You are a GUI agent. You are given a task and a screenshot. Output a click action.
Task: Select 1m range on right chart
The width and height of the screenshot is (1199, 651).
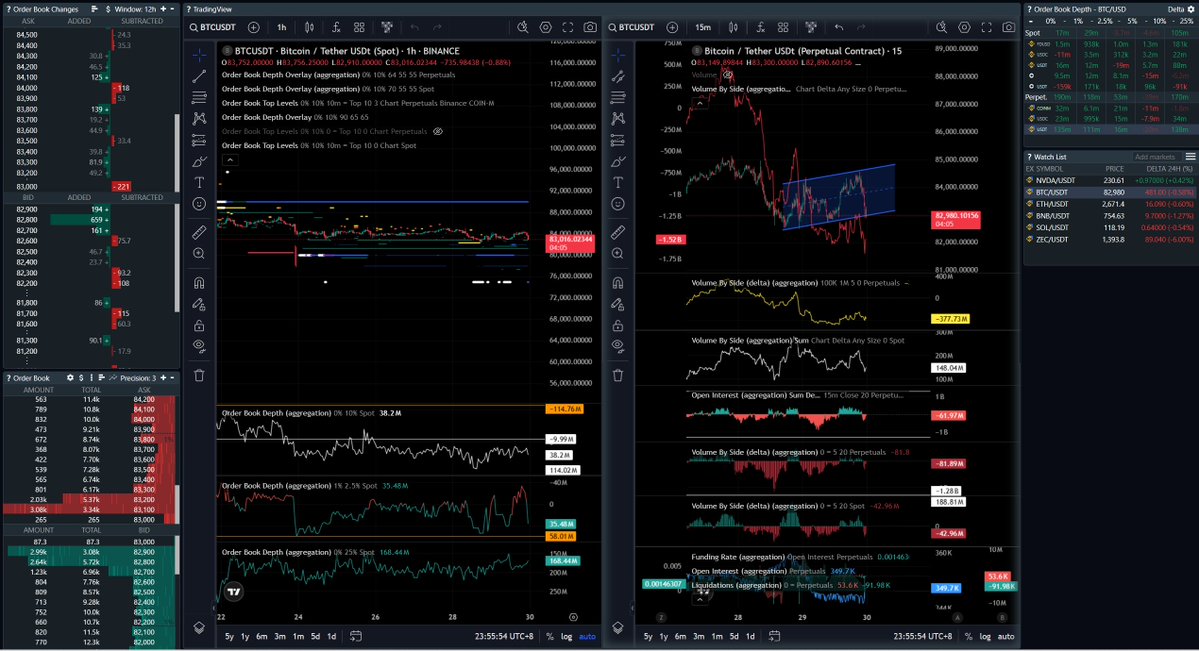click(716, 636)
